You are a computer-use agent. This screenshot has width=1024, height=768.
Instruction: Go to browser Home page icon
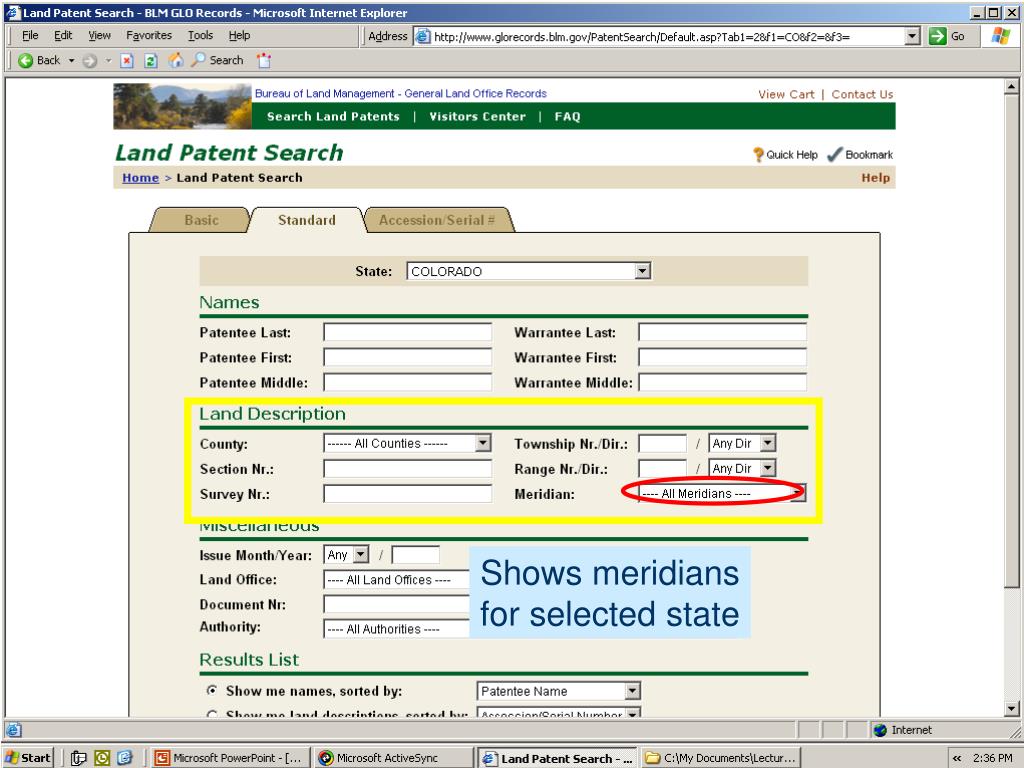click(x=176, y=61)
